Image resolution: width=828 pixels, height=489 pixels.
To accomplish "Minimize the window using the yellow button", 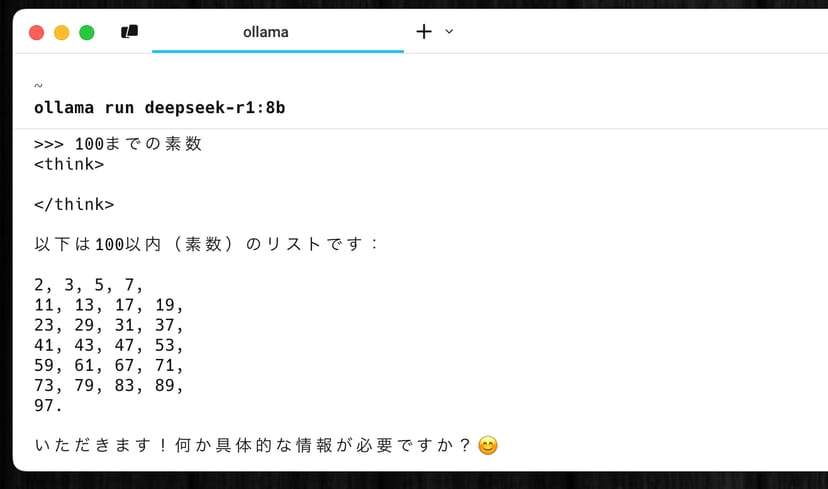I will (62, 32).
